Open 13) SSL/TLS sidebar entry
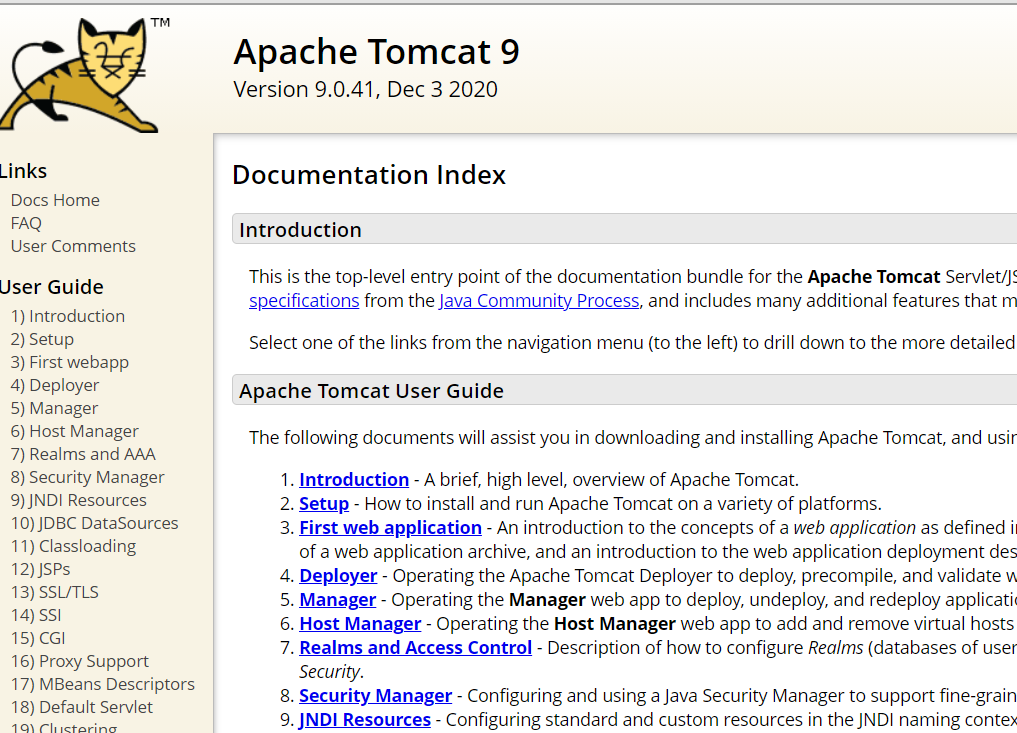This screenshot has height=733, width=1017. pos(54,592)
